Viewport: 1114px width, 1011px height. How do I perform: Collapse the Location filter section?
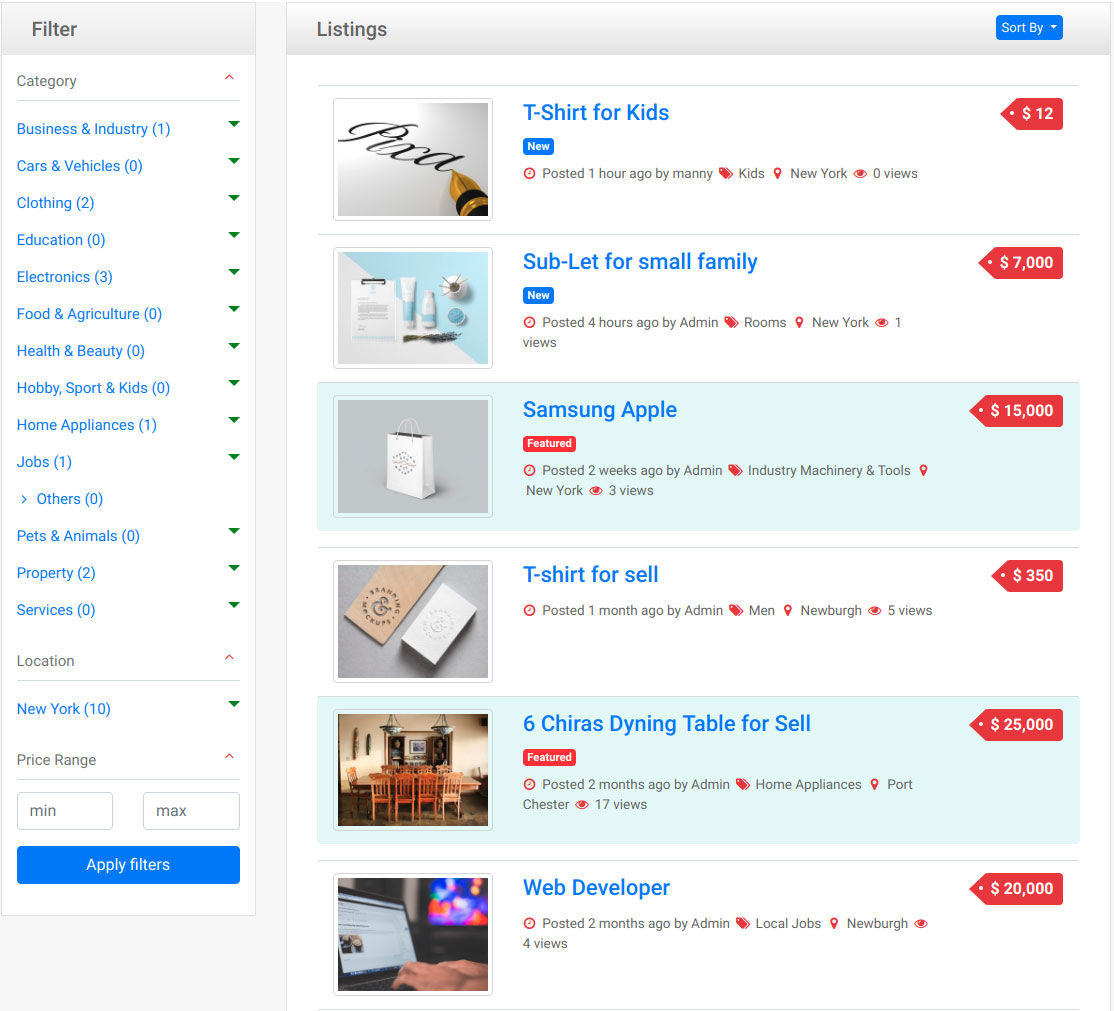coord(229,658)
